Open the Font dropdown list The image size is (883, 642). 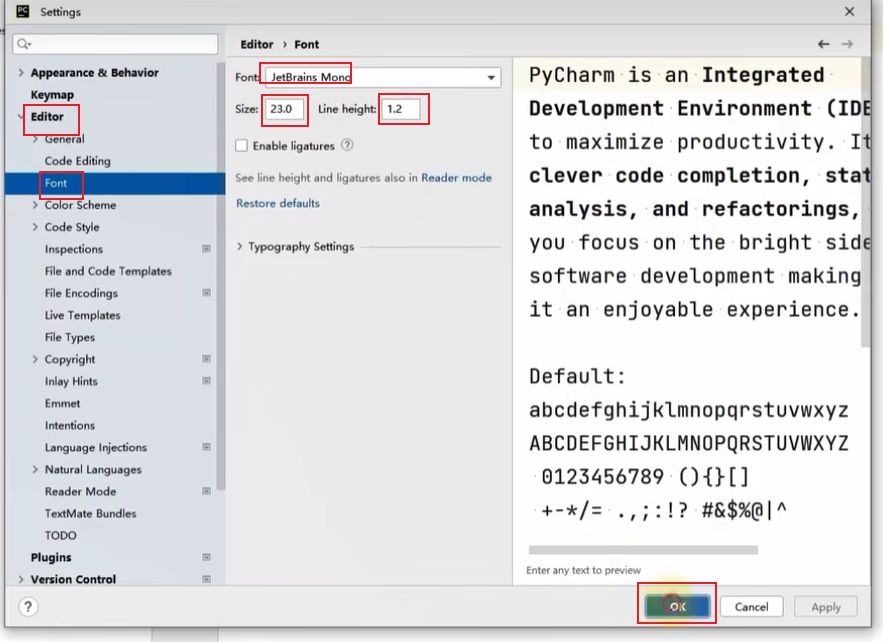coord(491,78)
